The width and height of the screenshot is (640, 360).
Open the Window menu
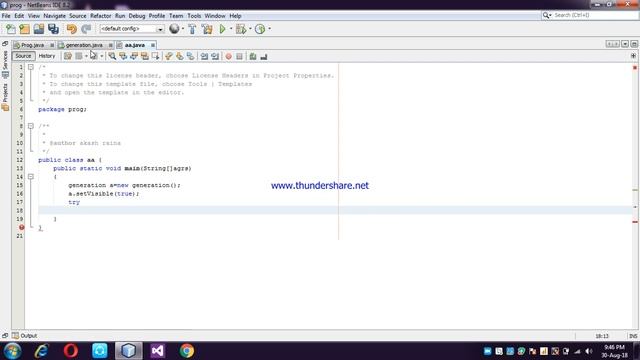click(x=215, y=16)
